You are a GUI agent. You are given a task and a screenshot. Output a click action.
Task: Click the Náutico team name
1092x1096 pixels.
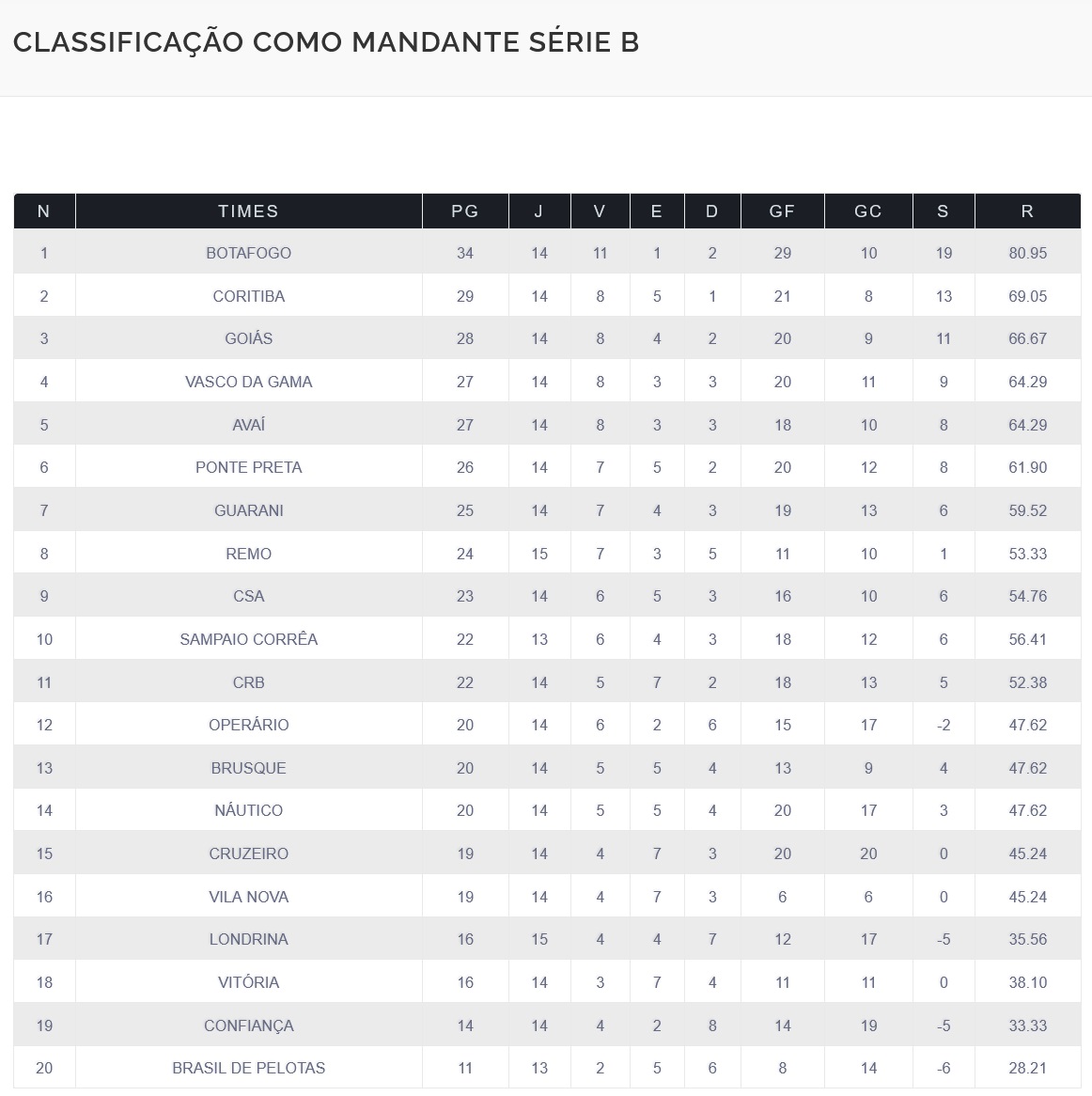[x=248, y=810]
